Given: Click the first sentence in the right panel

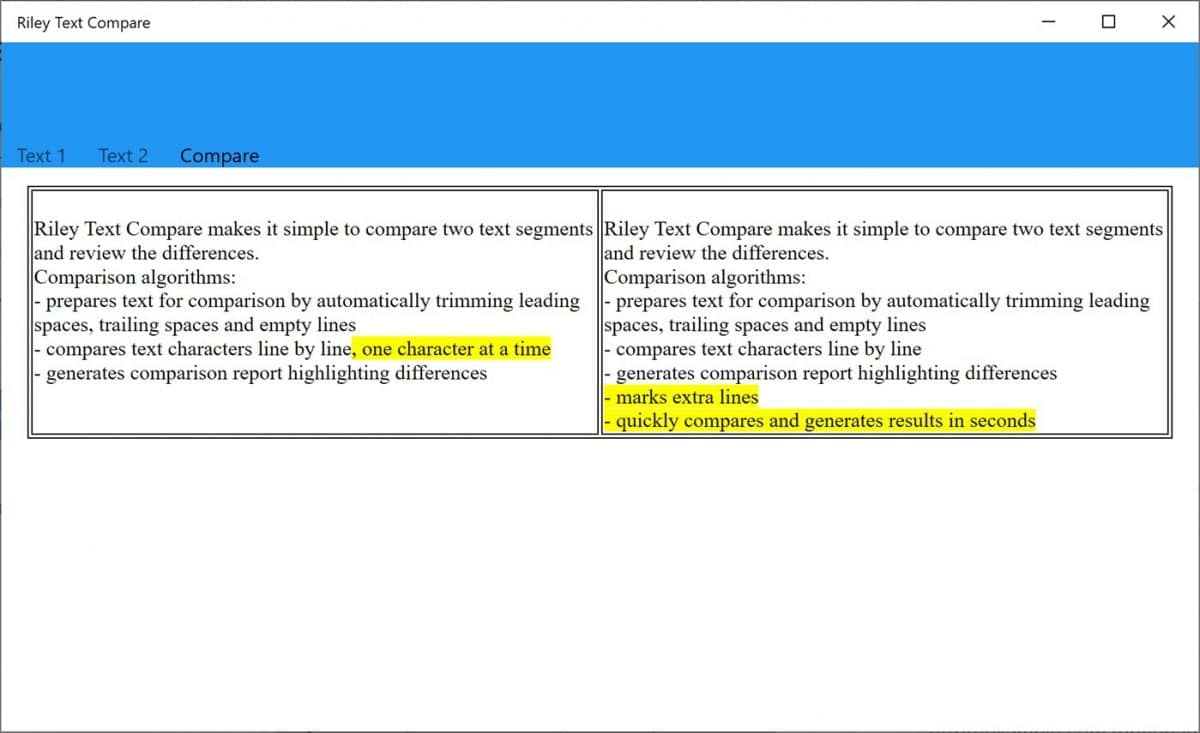Looking at the screenshot, I should [x=880, y=228].
